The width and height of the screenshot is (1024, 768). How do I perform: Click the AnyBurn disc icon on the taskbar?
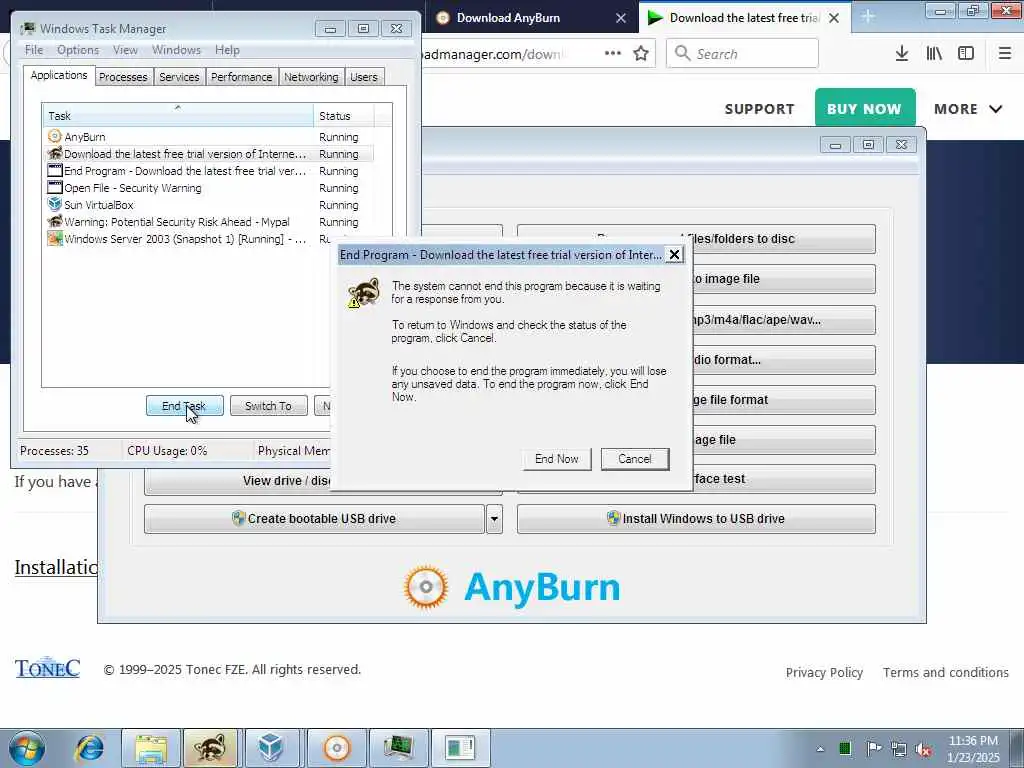click(337, 748)
